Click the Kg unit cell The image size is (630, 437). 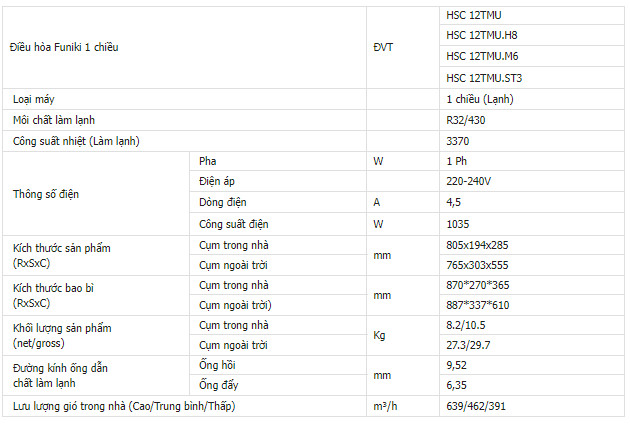[x=380, y=335]
